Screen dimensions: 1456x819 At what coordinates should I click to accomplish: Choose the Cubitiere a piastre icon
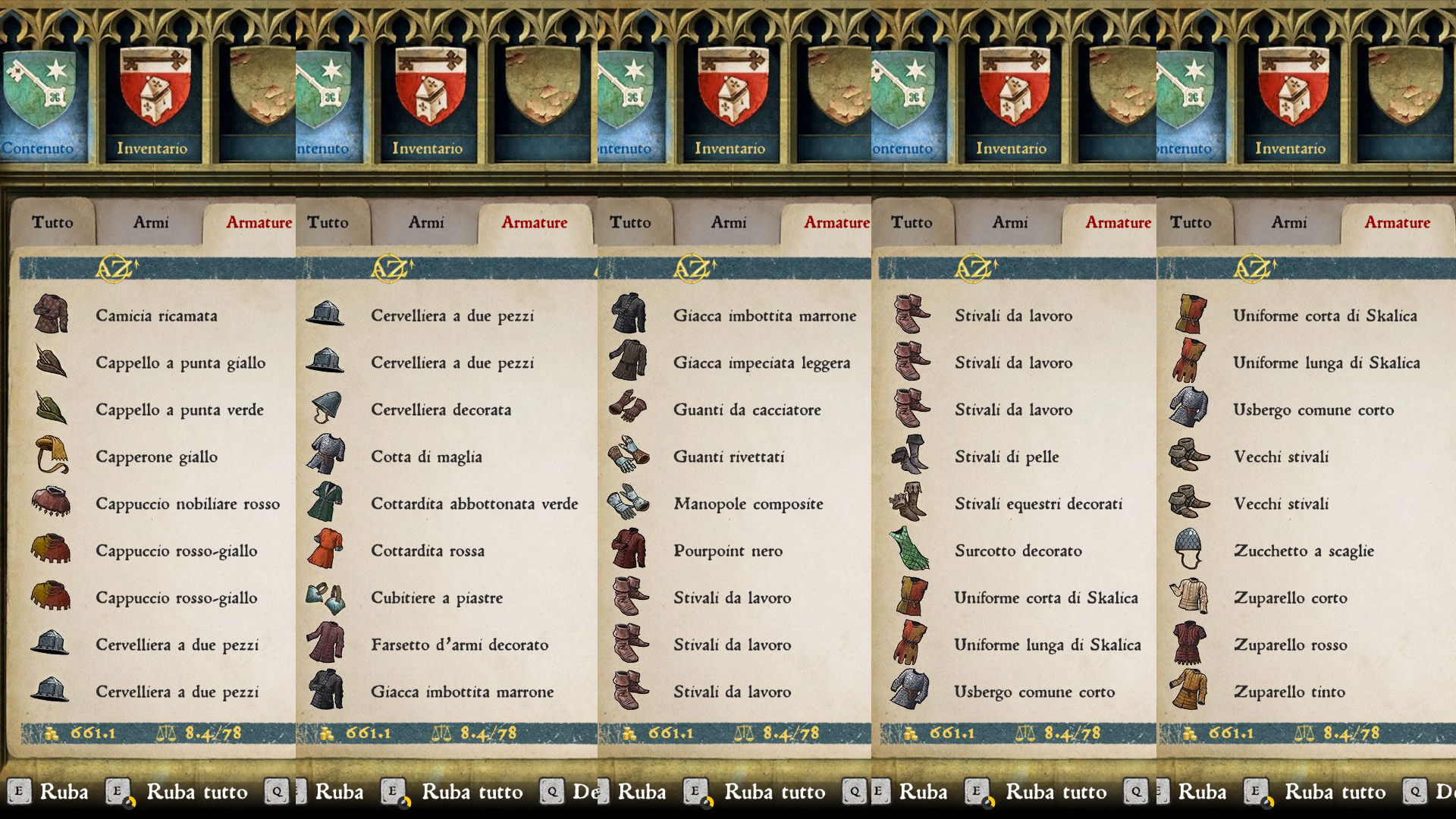326,597
